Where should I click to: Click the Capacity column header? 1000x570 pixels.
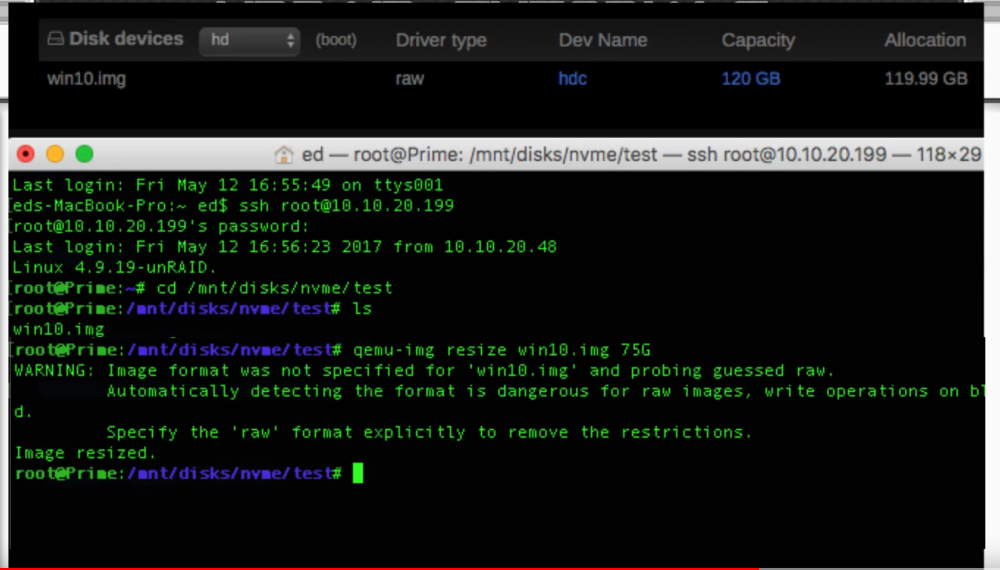coord(758,40)
